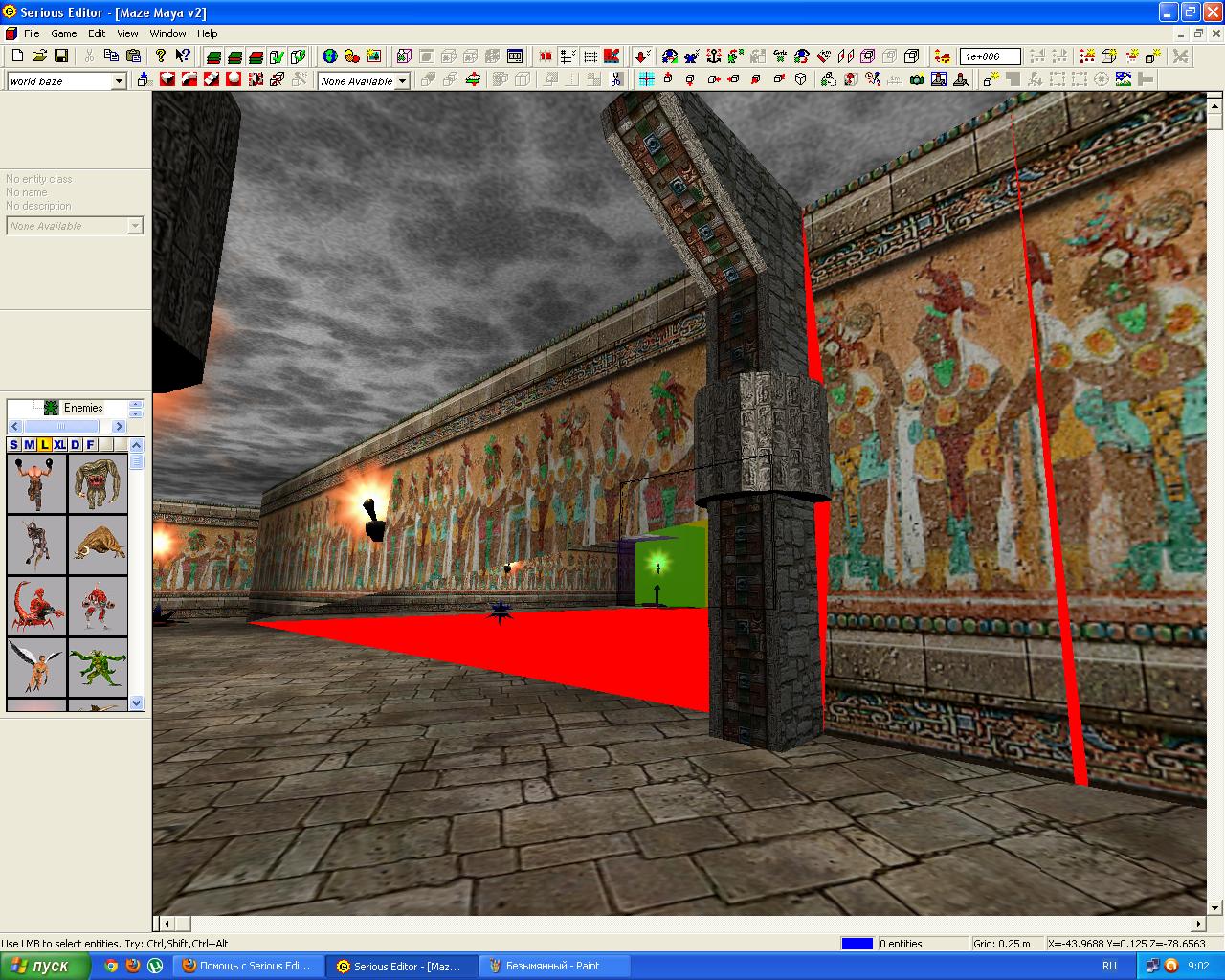Select the charging bull enemy thumbnail
The height and width of the screenshot is (980, 1225).
(98, 545)
